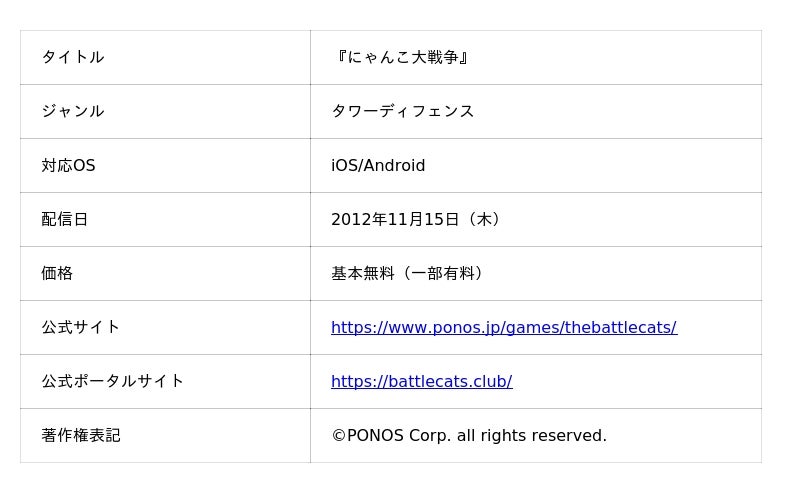The width and height of the screenshot is (800, 493).
Task: Click the 基本無料（一部有料） price text
Action: tap(407, 274)
